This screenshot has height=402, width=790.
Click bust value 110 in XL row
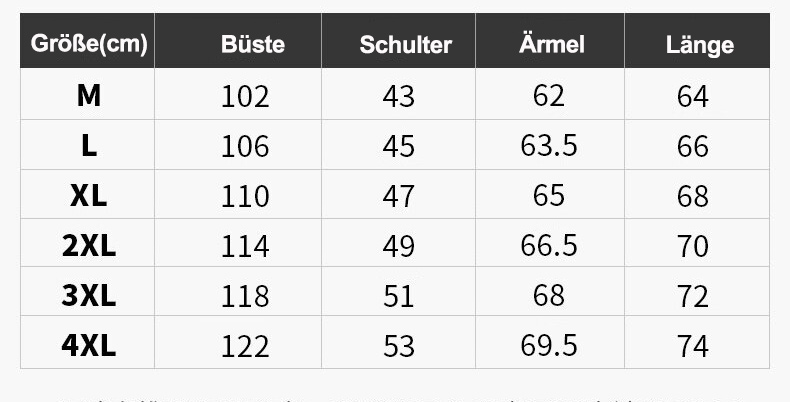click(x=245, y=196)
